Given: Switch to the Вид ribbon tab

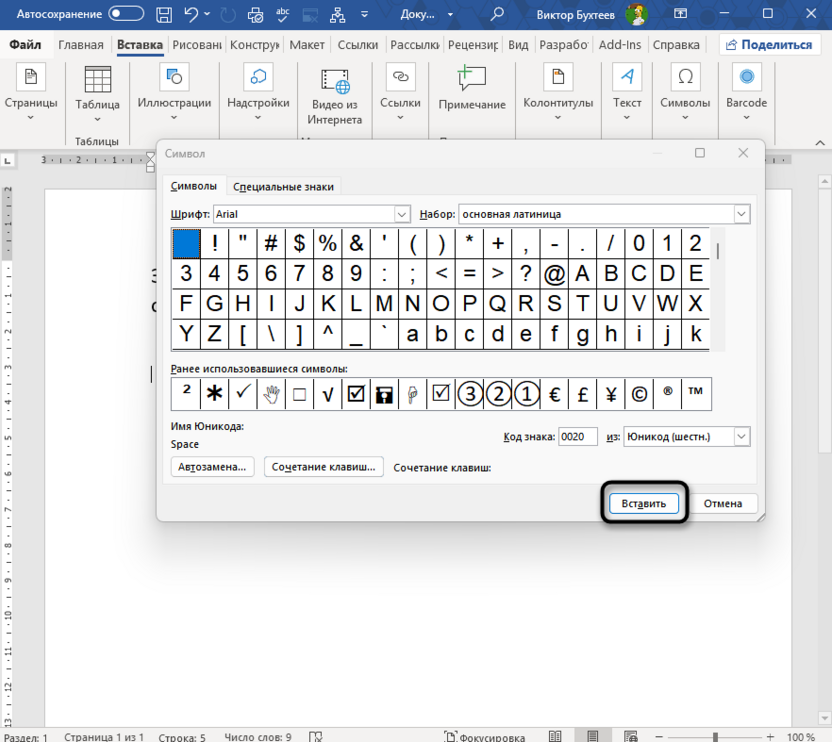Looking at the screenshot, I should (x=518, y=45).
